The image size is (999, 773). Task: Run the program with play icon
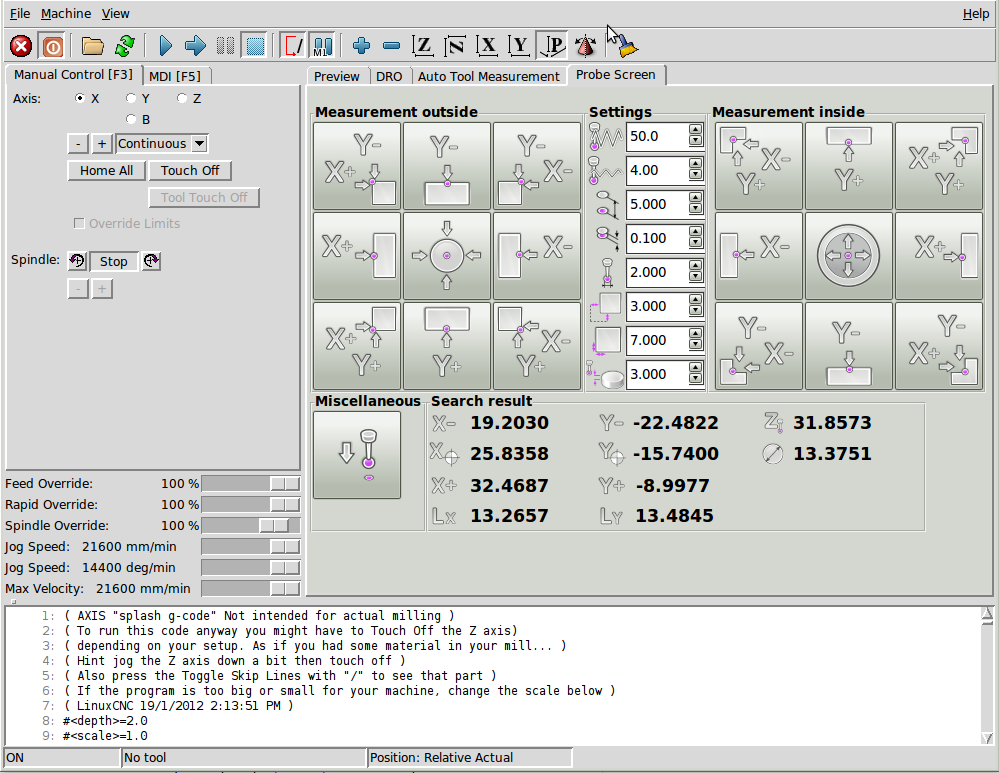pyautogui.click(x=166, y=46)
